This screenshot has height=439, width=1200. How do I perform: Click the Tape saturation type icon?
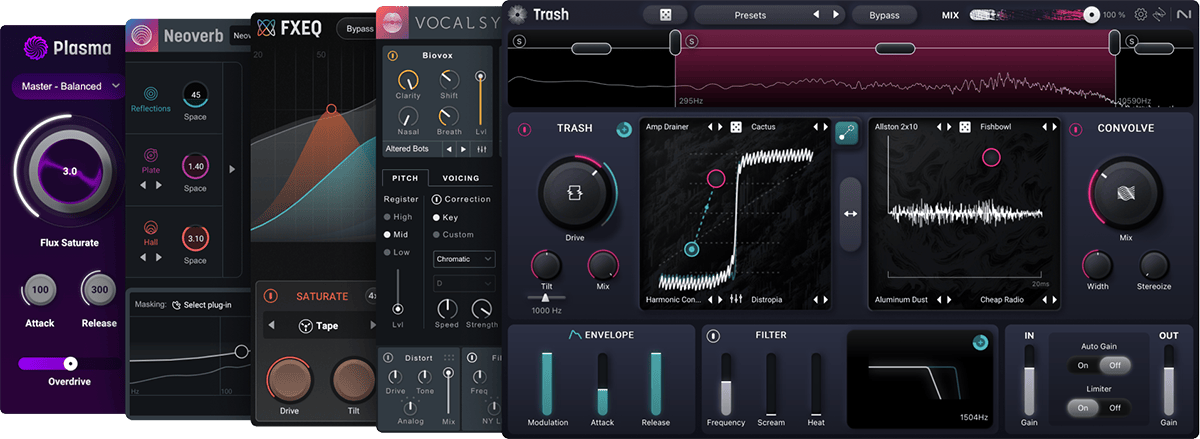click(x=306, y=326)
